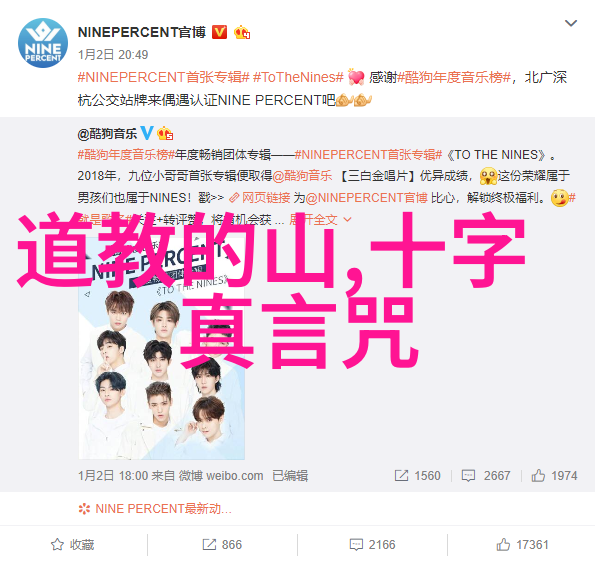Click the crown membership badge beside NINEPERCENT官博
The height and width of the screenshot is (562, 595).
[x=242, y=33]
